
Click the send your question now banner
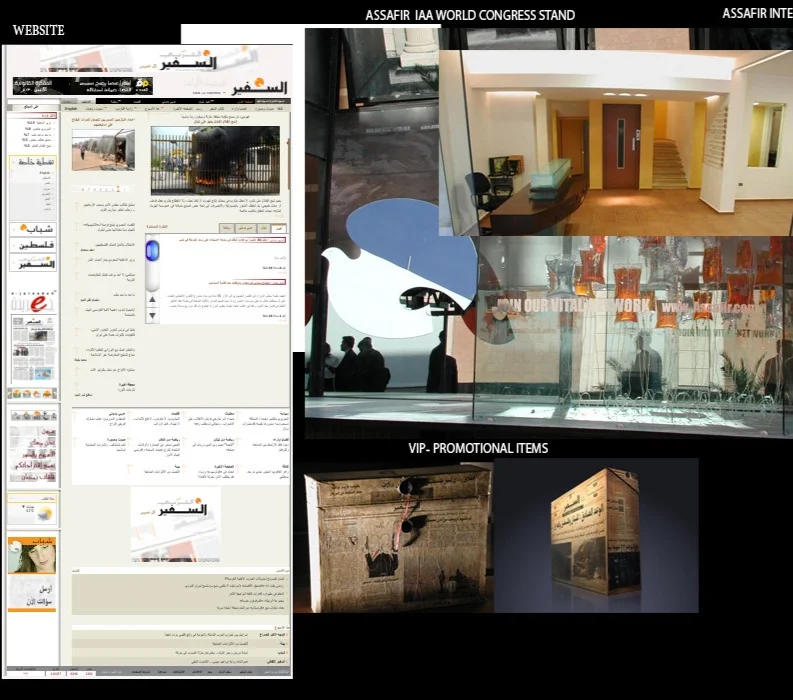pyautogui.click(x=32, y=593)
